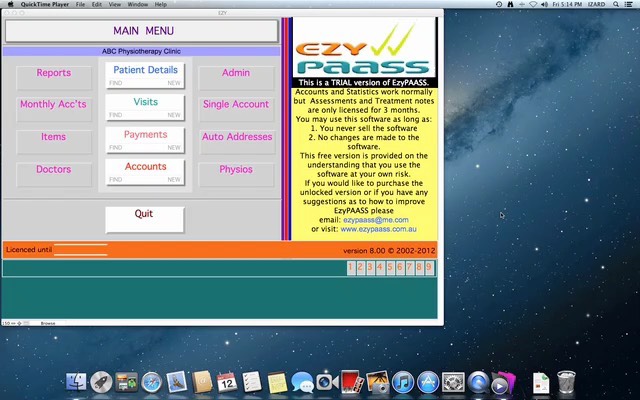Click FIND under Patient Details

pyautogui.click(x=116, y=83)
